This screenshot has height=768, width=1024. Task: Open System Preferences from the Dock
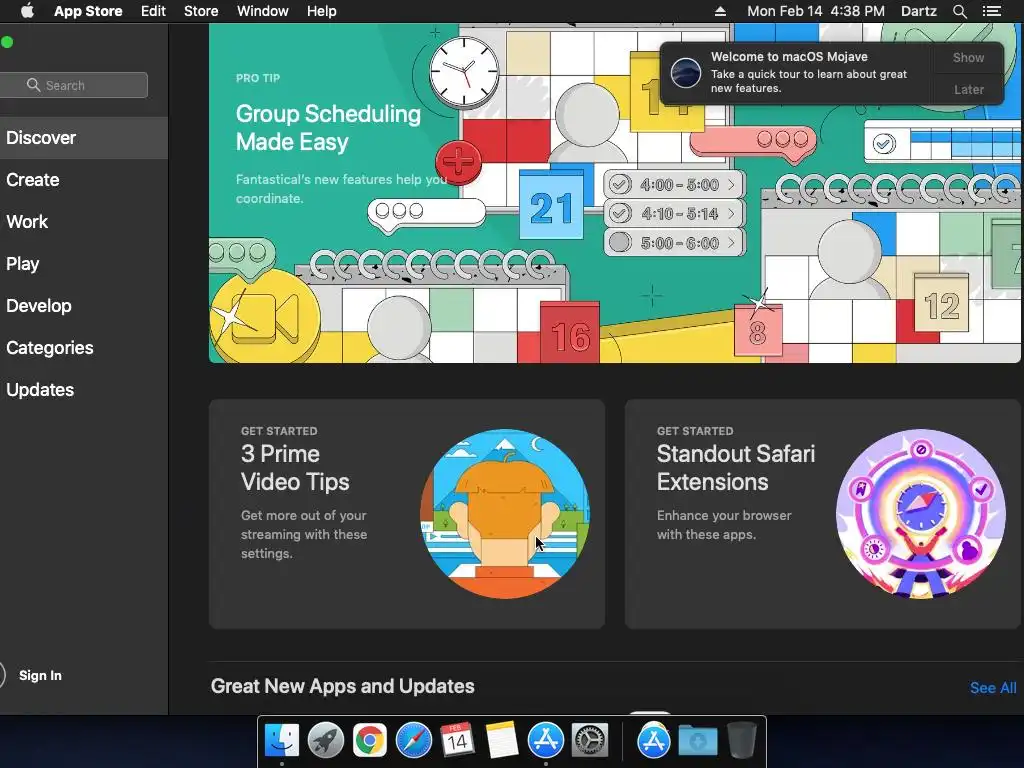click(x=590, y=741)
